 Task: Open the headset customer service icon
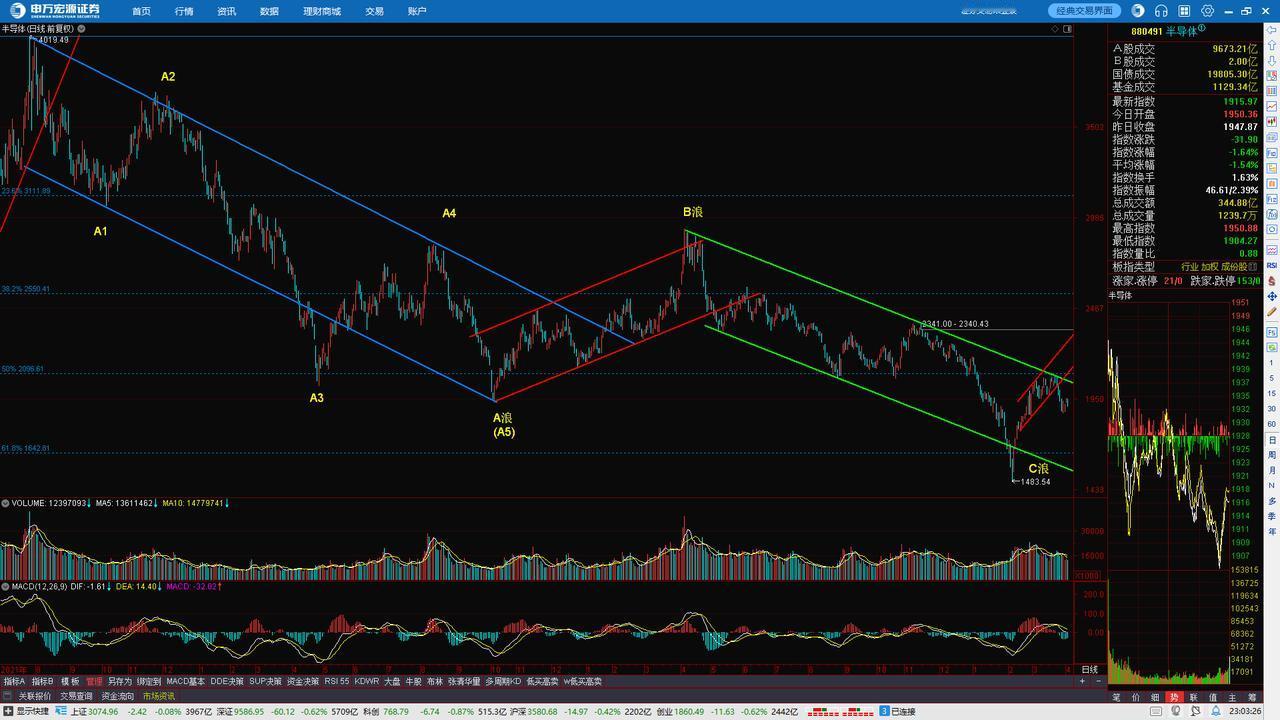(1161, 11)
